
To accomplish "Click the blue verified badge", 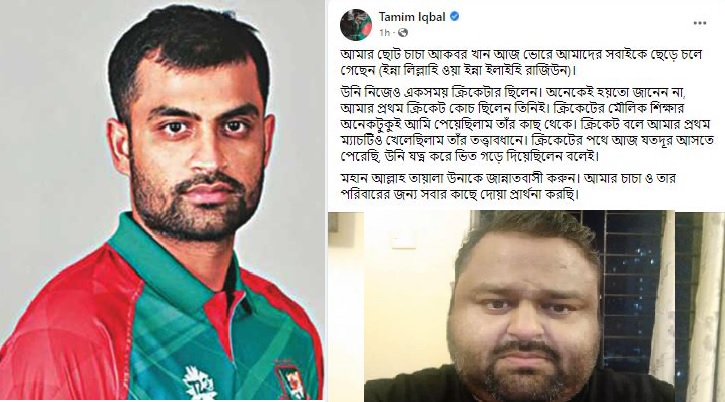I will 455,17.
